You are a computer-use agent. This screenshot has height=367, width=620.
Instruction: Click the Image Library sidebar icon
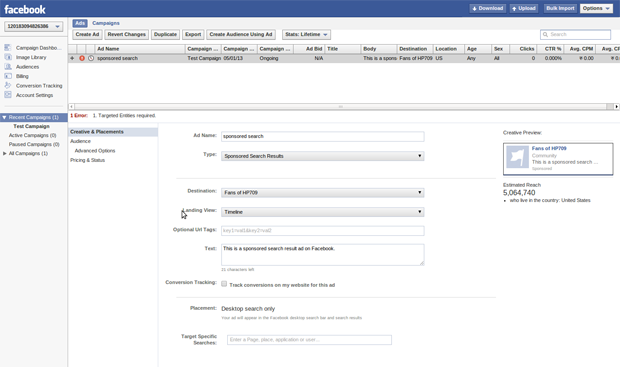8,57
